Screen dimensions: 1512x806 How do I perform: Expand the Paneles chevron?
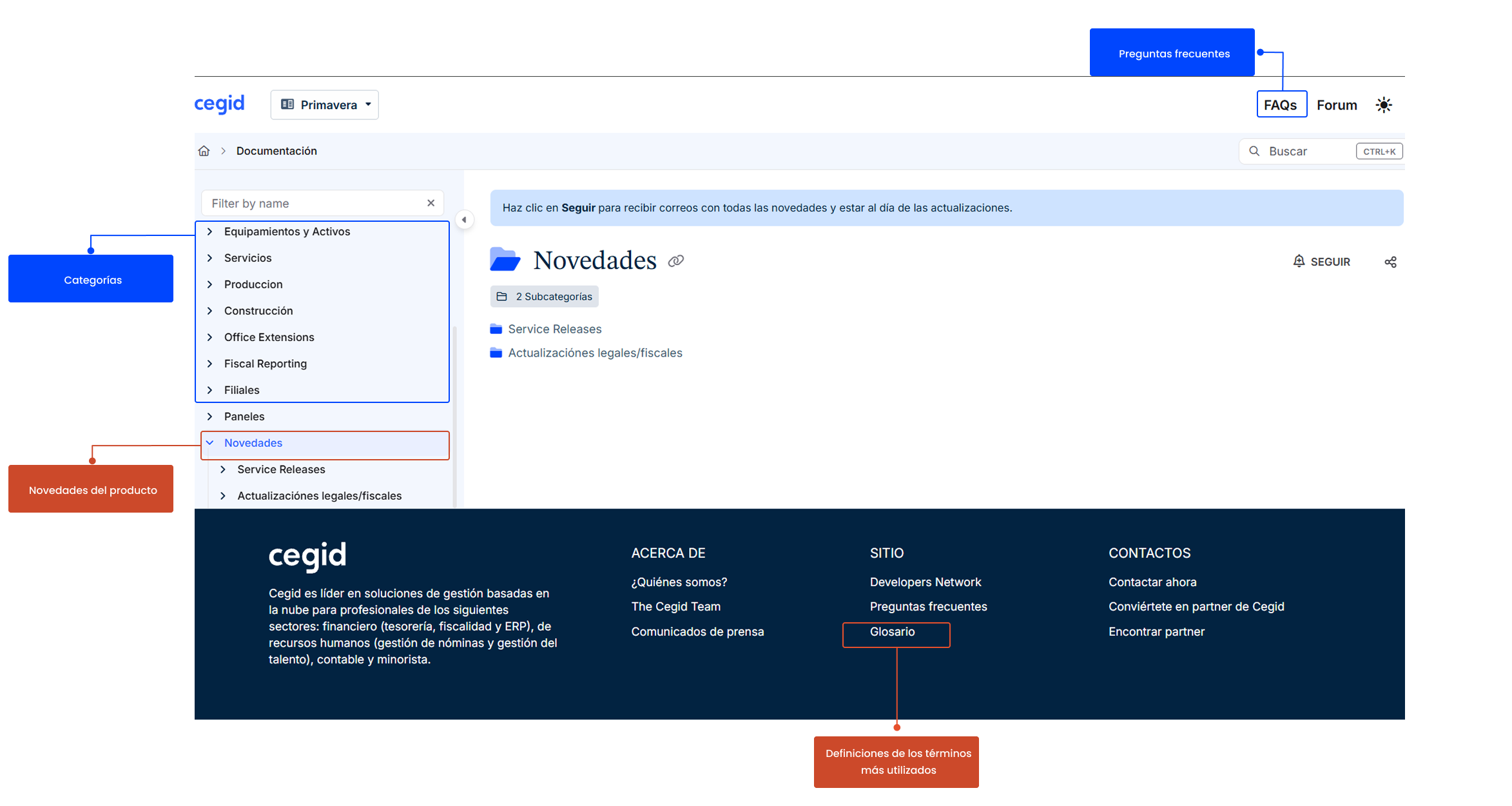(x=210, y=417)
